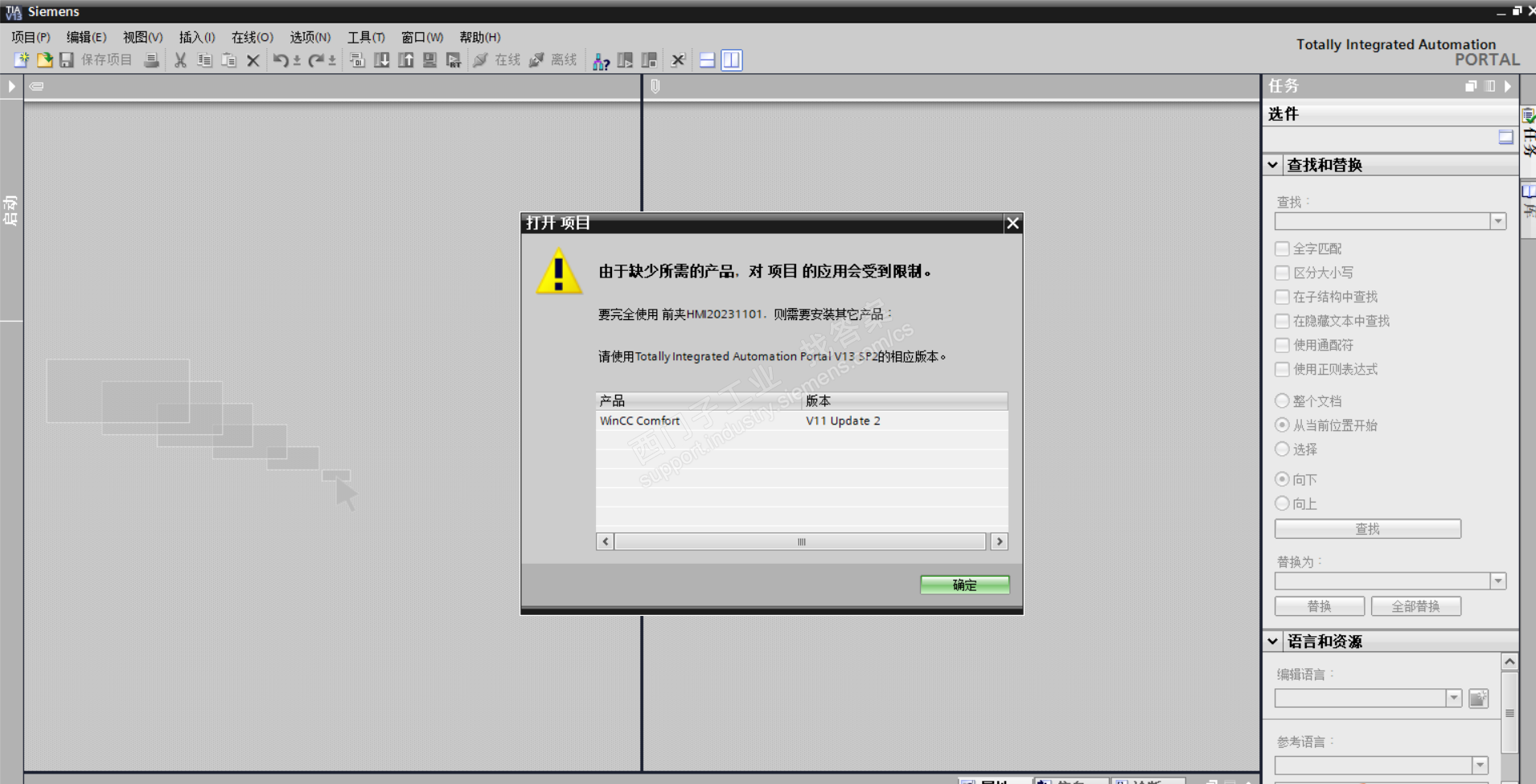Click the left scroll arrow in dialog table

pos(606,542)
